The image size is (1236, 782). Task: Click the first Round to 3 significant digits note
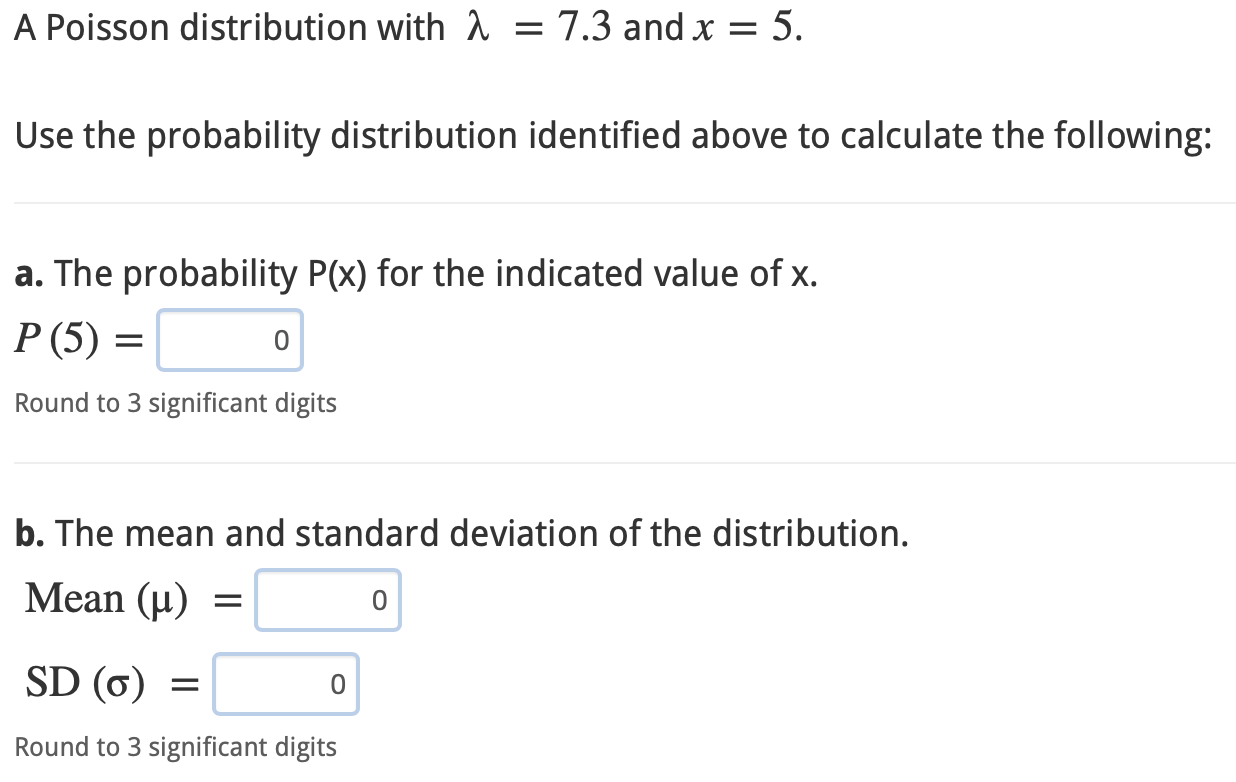click(x=176, y=403)
